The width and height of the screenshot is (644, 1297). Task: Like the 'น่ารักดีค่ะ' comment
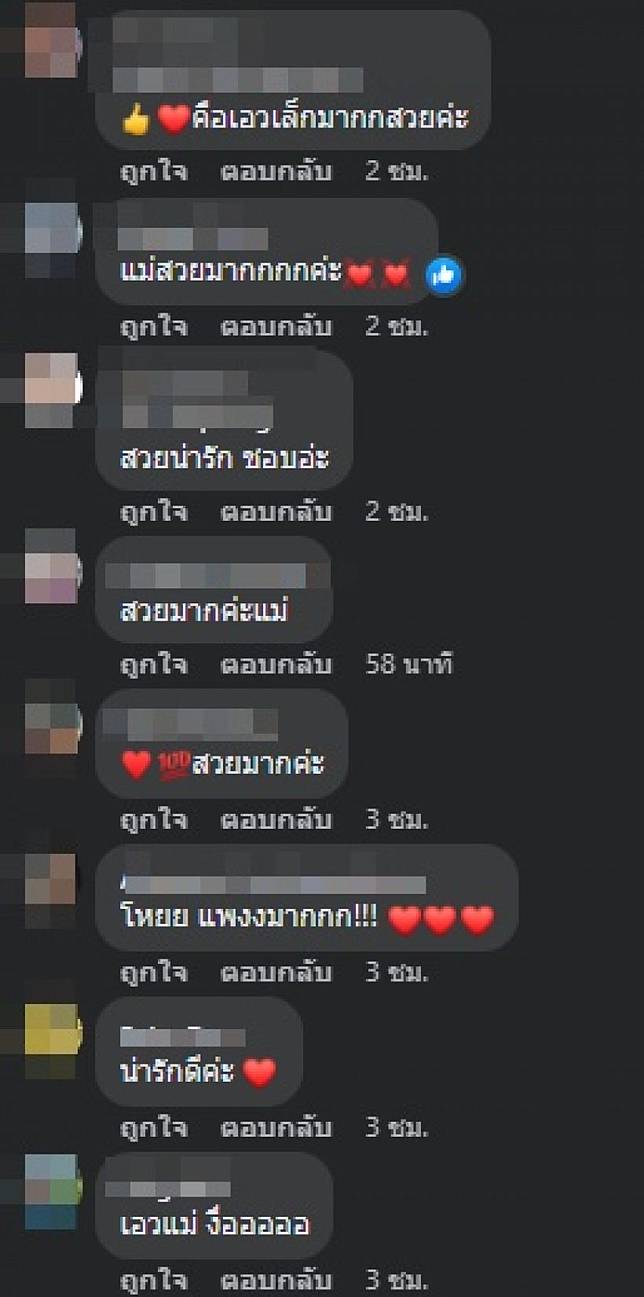coord(153,1128)
